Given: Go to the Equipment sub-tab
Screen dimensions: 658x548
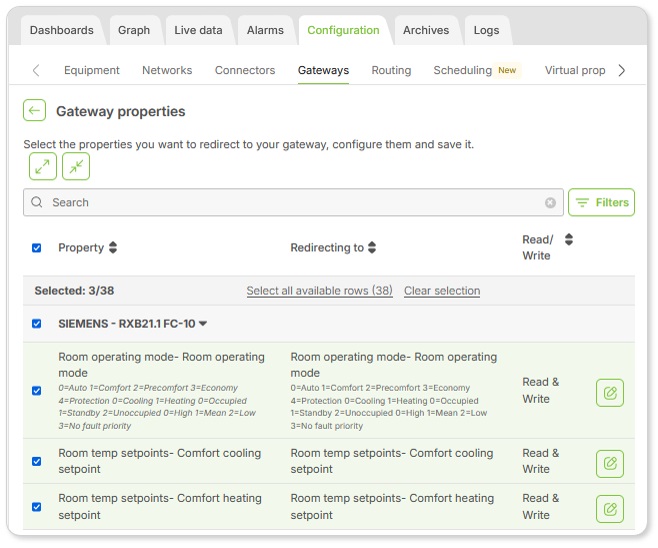Looking at the screenshot, I should click(91, 70).
